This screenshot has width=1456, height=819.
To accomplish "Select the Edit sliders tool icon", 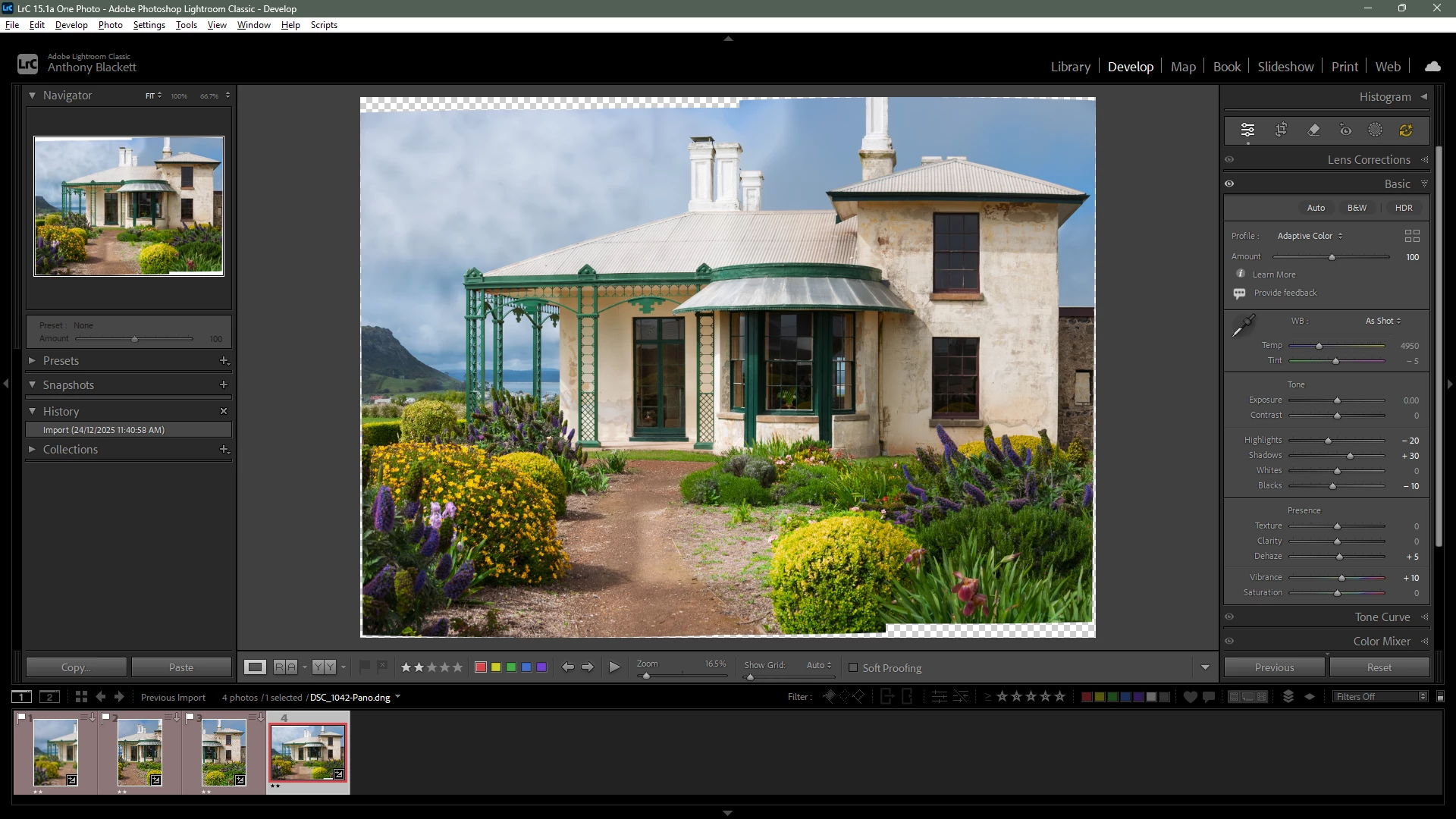I will pos(1247,130).
